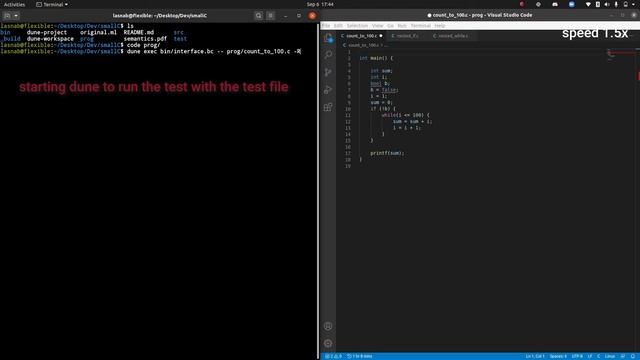Open the View menu in VS Code

pos(378,26)
